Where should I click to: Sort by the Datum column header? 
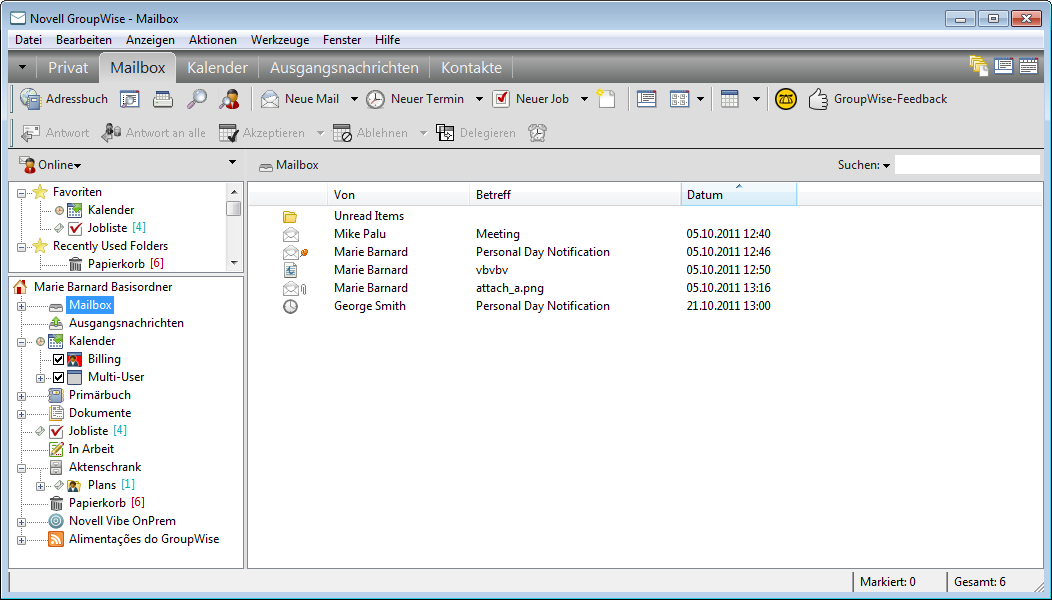point(739,195)
